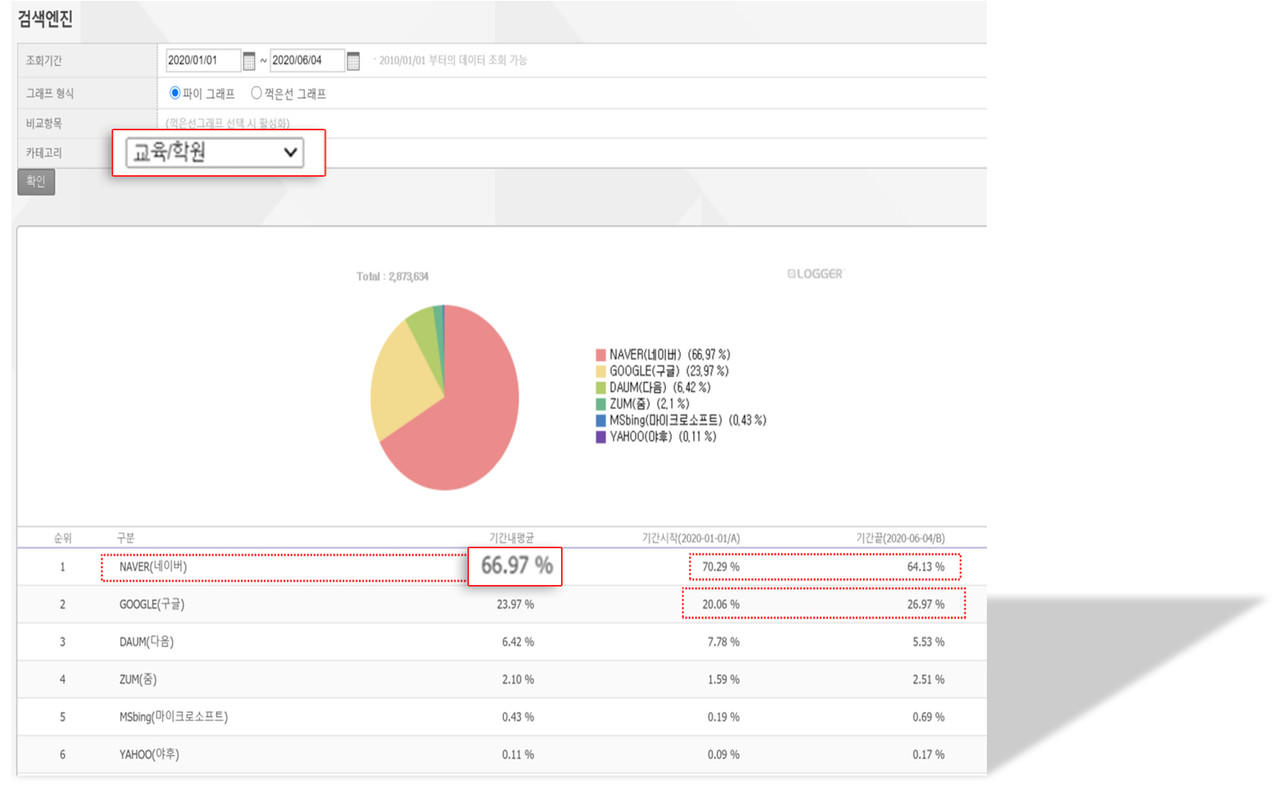The width and height of the screenshot is (1280, 787).
Task: Click the legend text NAVER(네이버) (66,97 %)
Action: [670, 355]
